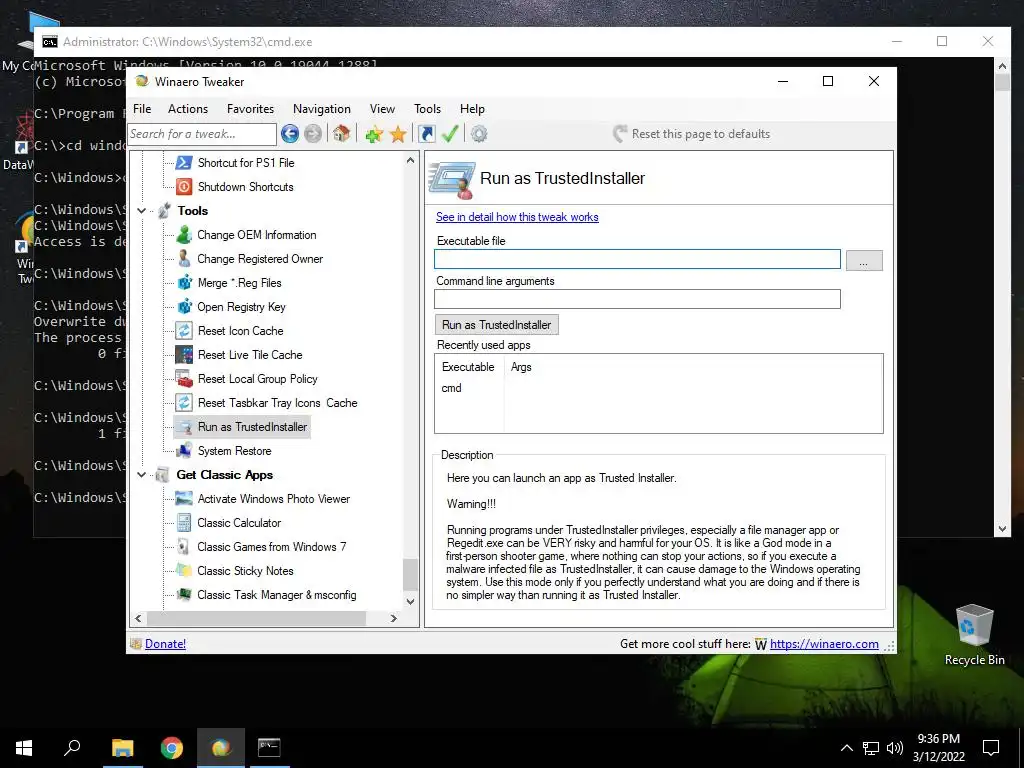The height and width of the screenshot is (768, 1024).
Task: Click tree vertical scrollbar down arrow
Action: [410, 601]
